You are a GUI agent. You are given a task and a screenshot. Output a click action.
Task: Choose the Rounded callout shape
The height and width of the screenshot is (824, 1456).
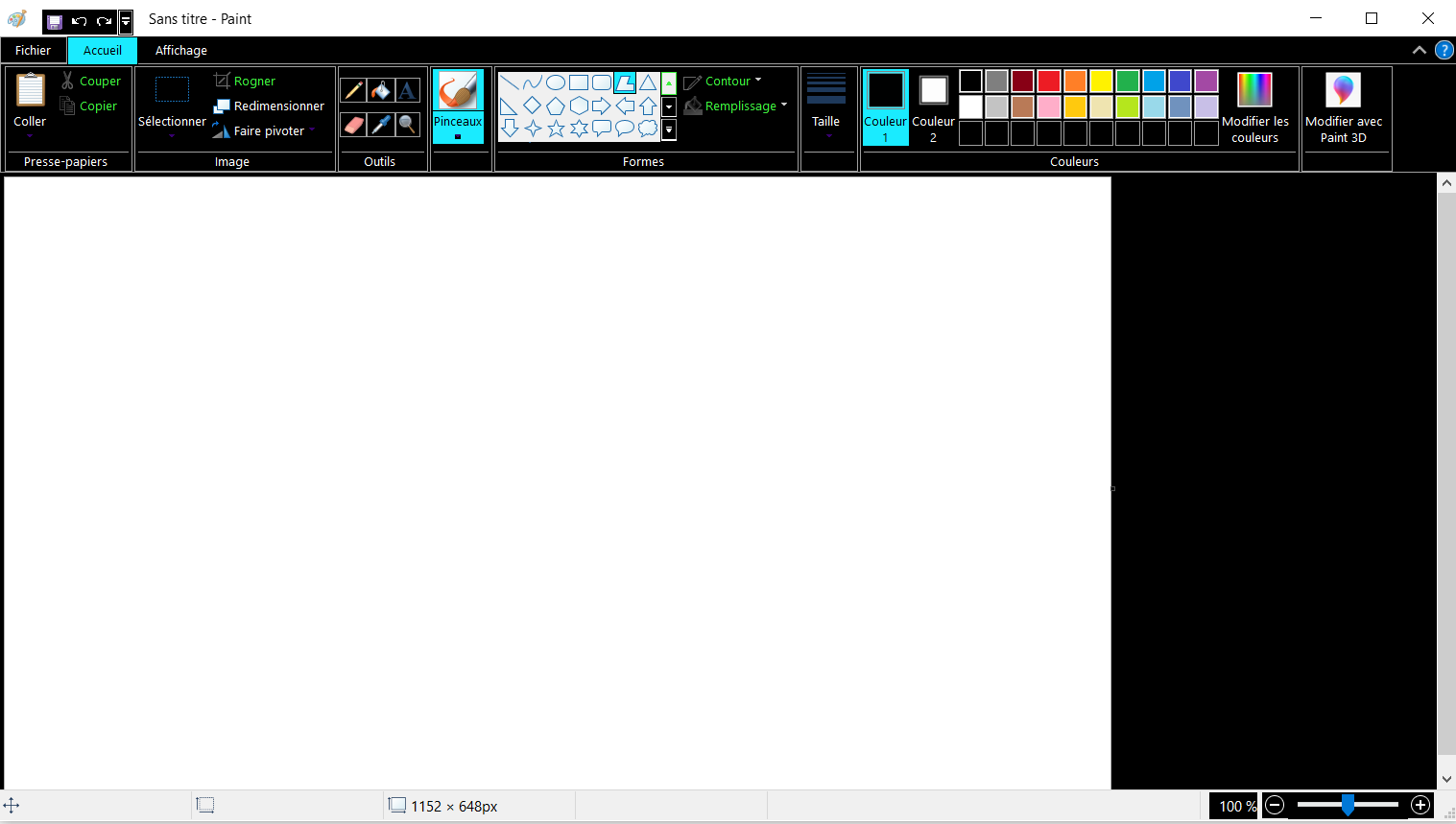tap(602, 129)
